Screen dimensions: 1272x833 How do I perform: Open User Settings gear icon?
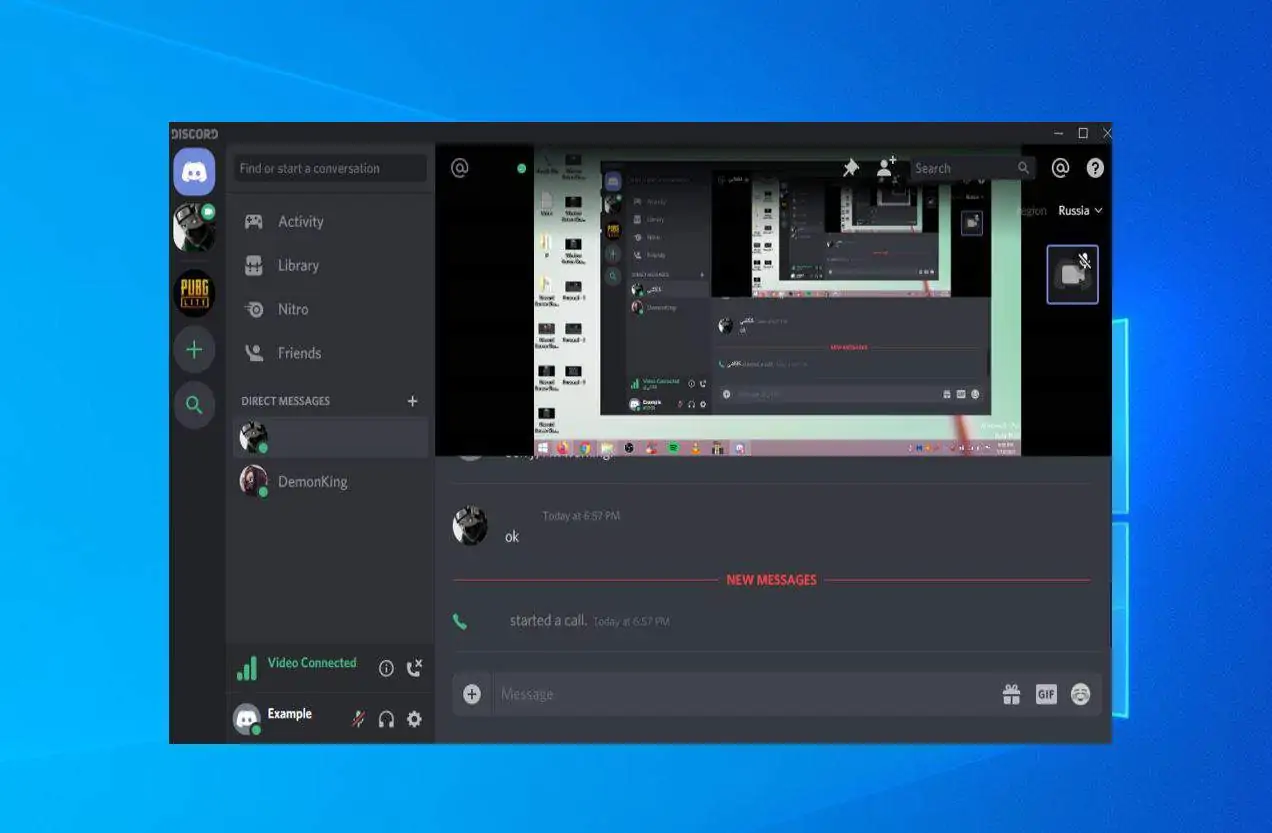pos(414,719)
